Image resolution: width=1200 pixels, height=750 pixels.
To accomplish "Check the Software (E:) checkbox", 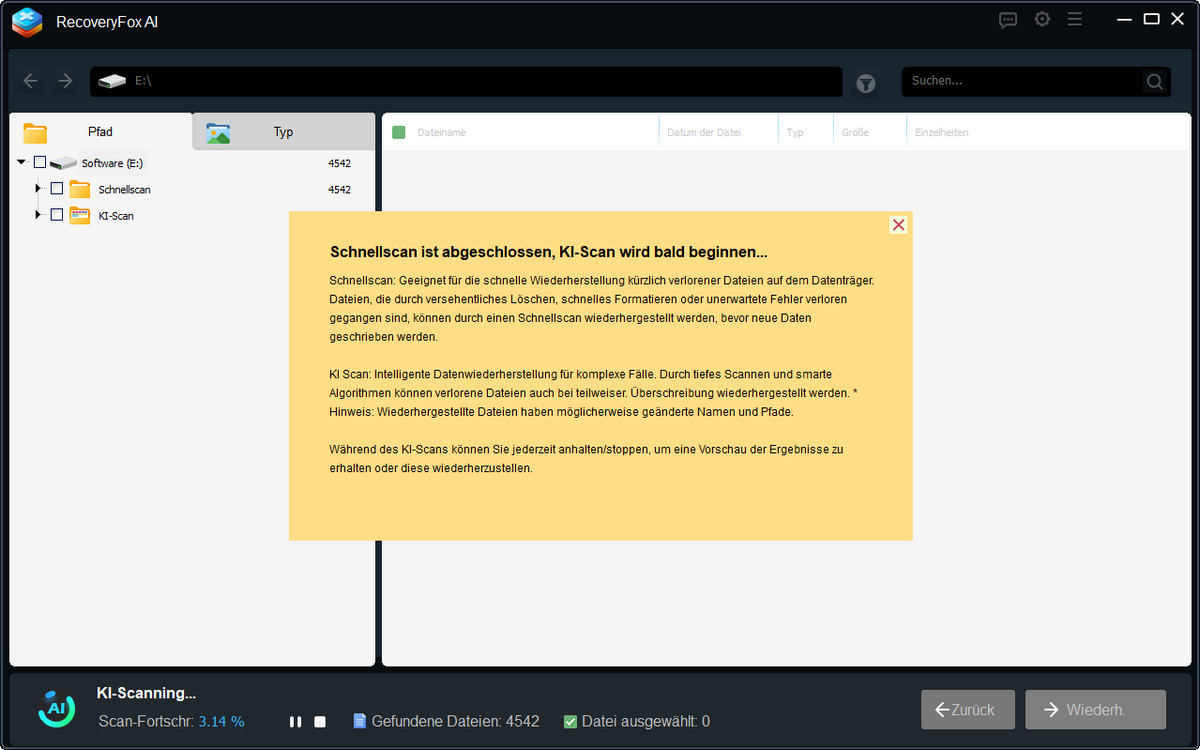I will click(40, 162).
